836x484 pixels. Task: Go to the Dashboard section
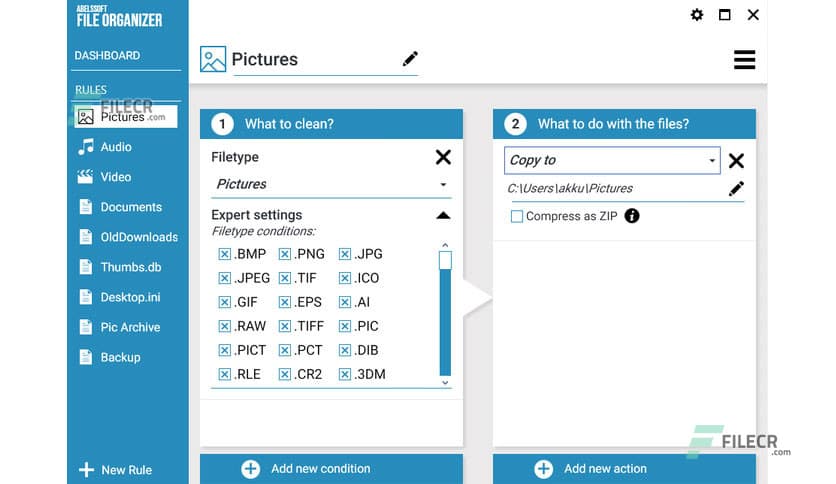coord(107,56)
